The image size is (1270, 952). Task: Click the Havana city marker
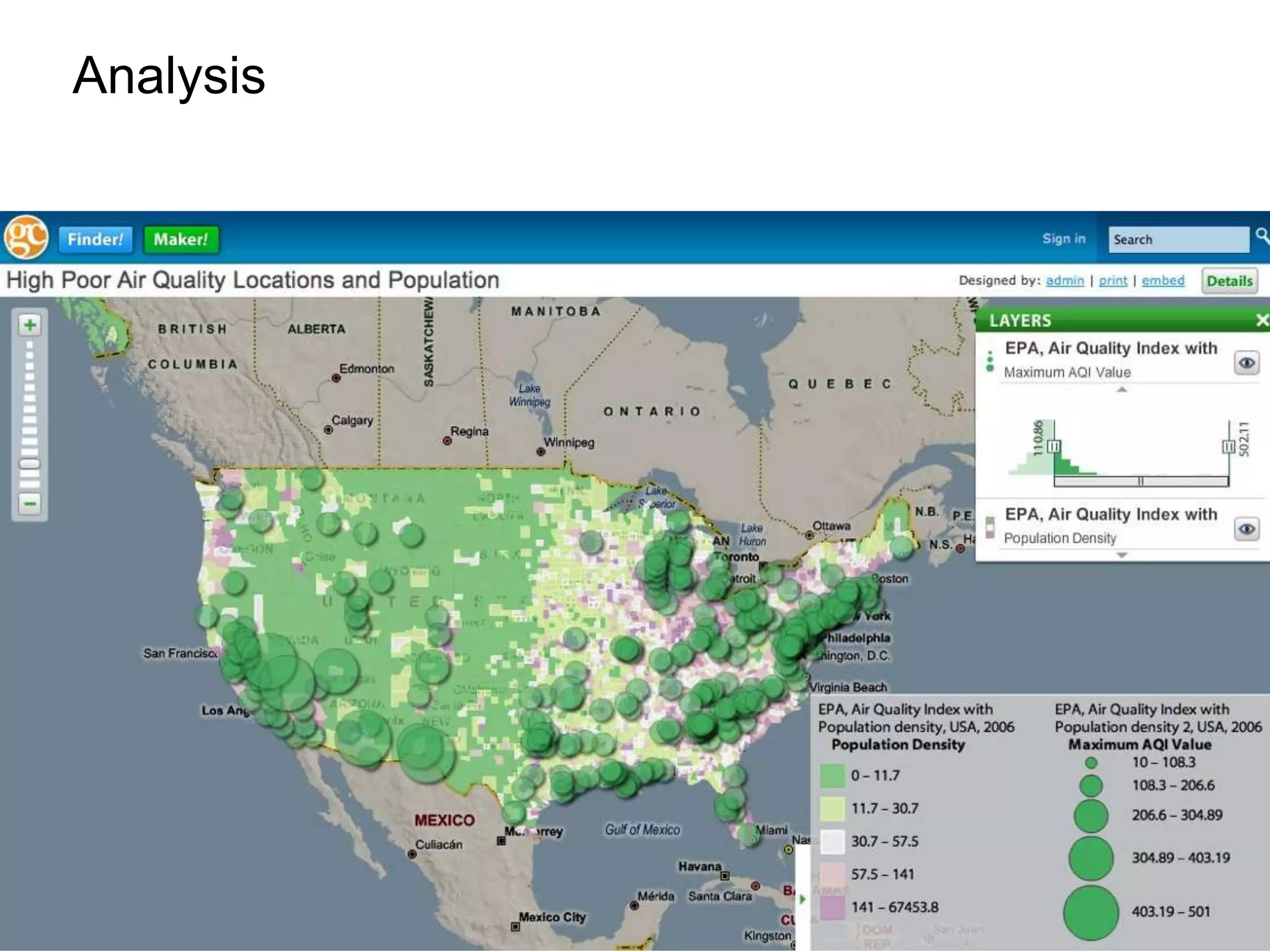pos(725,876)
